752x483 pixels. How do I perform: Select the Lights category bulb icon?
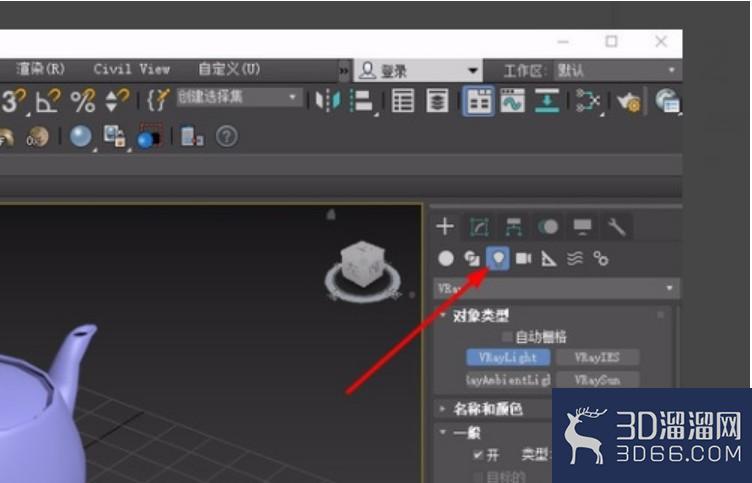(x=497, y=259)
